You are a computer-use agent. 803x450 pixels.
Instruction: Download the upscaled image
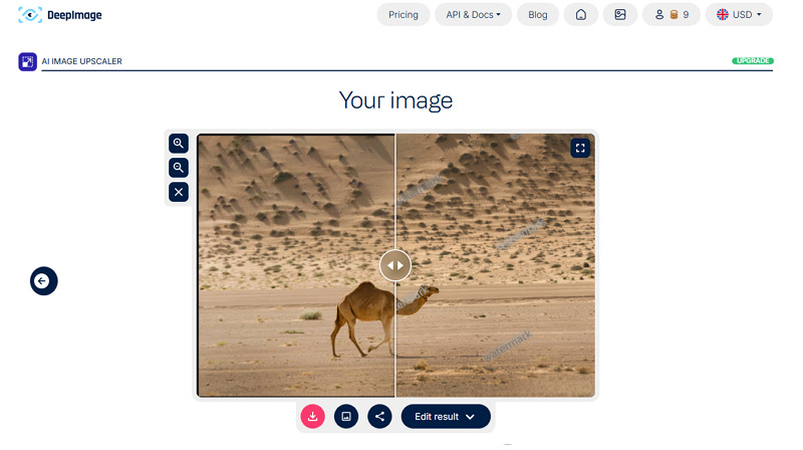312,417
